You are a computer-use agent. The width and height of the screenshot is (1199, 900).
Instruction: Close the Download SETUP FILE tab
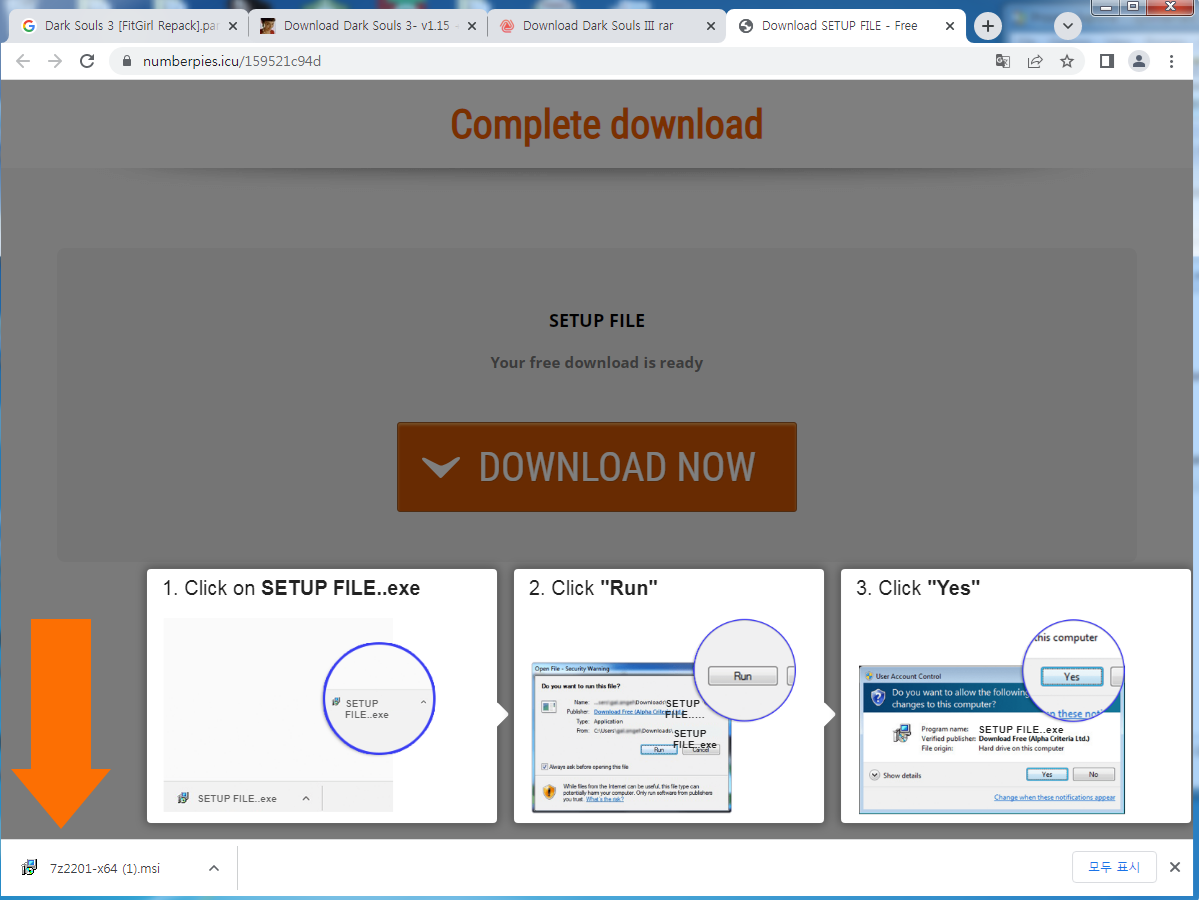click(948, 26)
